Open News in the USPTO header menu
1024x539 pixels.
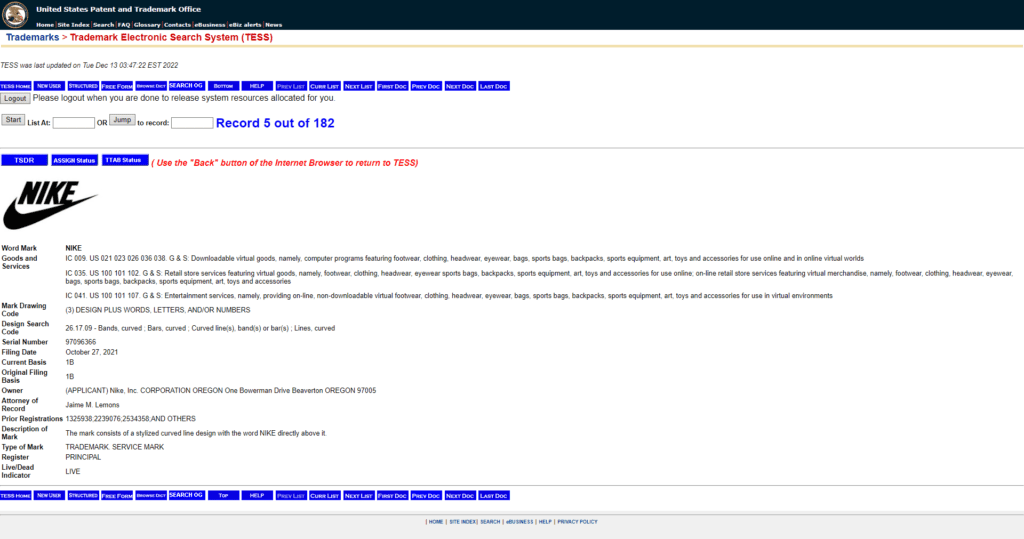click(x=274, y=25)
